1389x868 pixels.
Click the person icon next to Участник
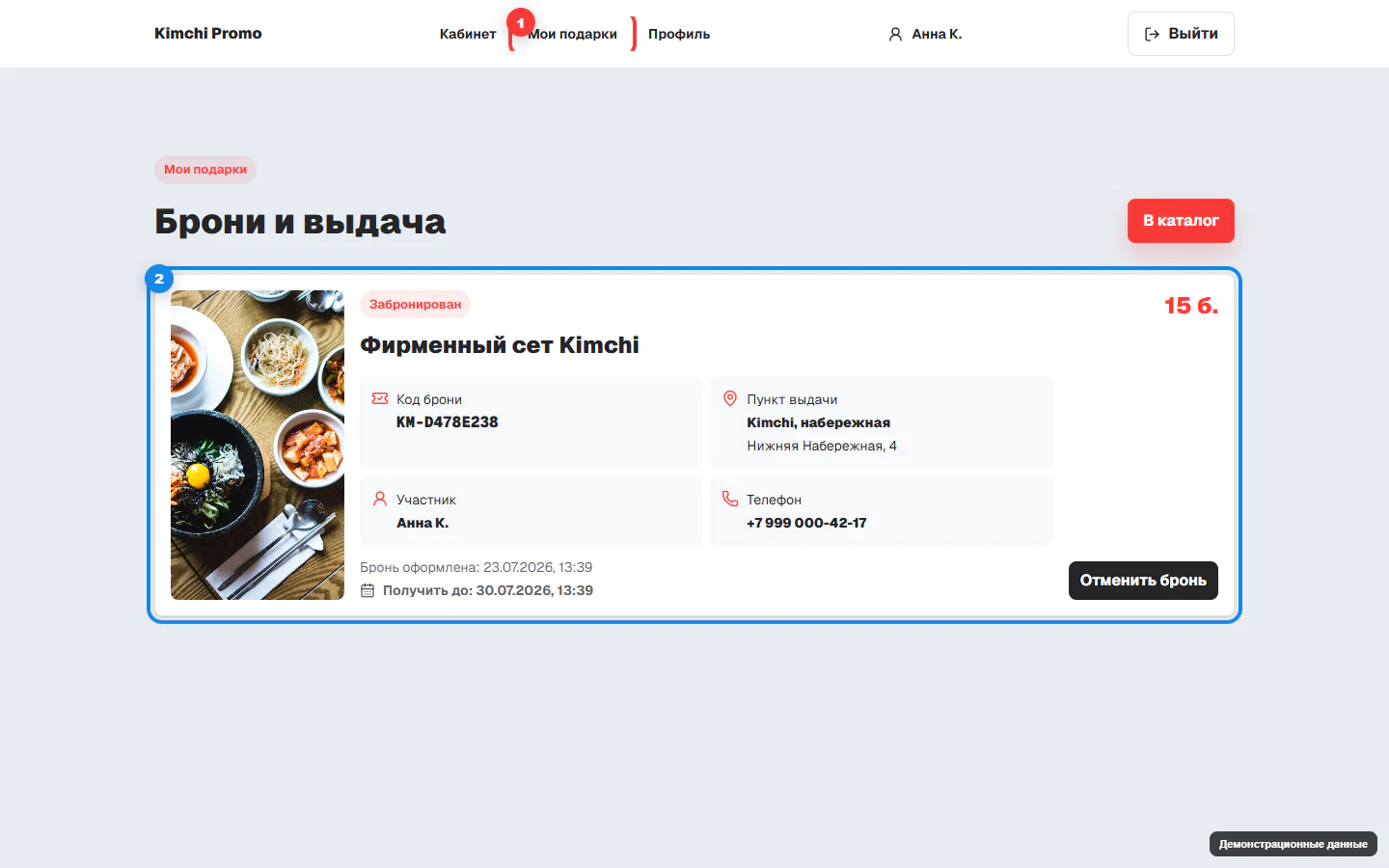click(380, 499)
